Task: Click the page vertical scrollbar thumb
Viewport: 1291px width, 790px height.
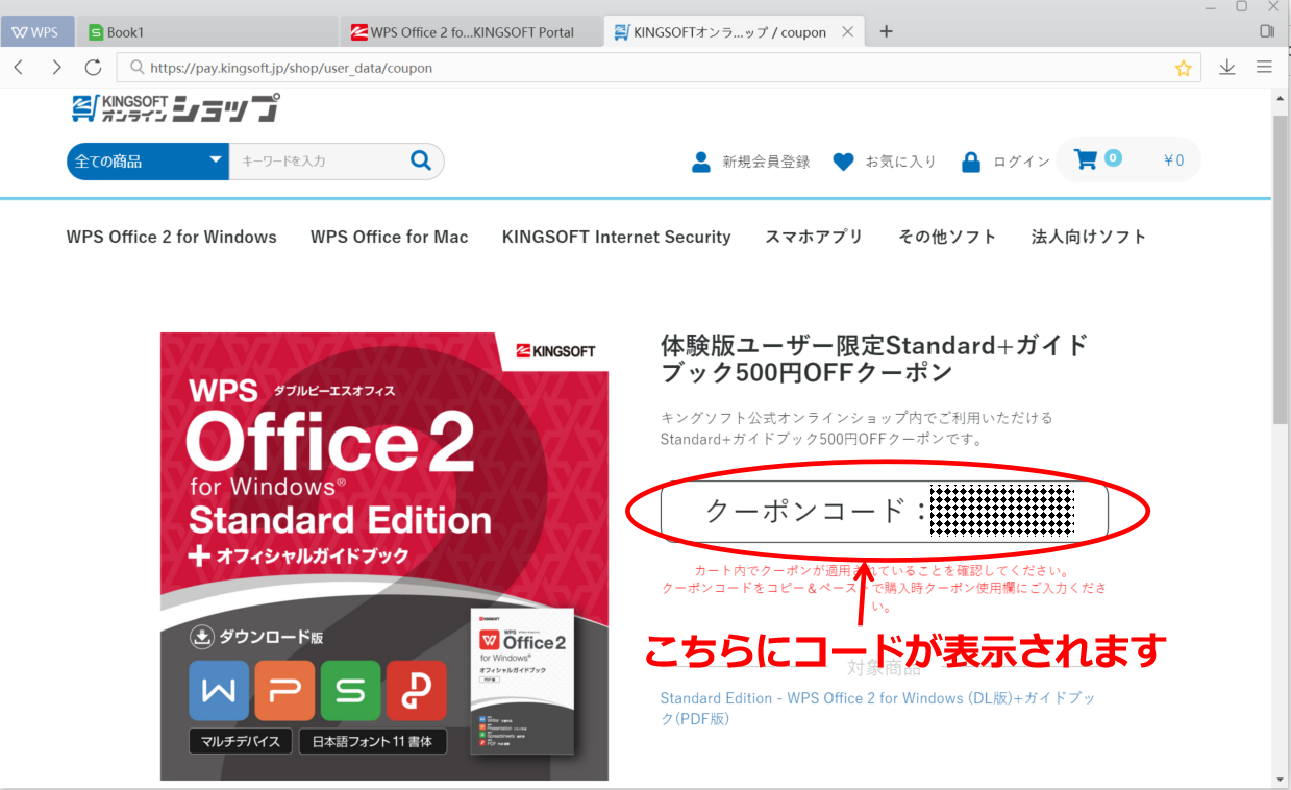Action: point(1280,270)
